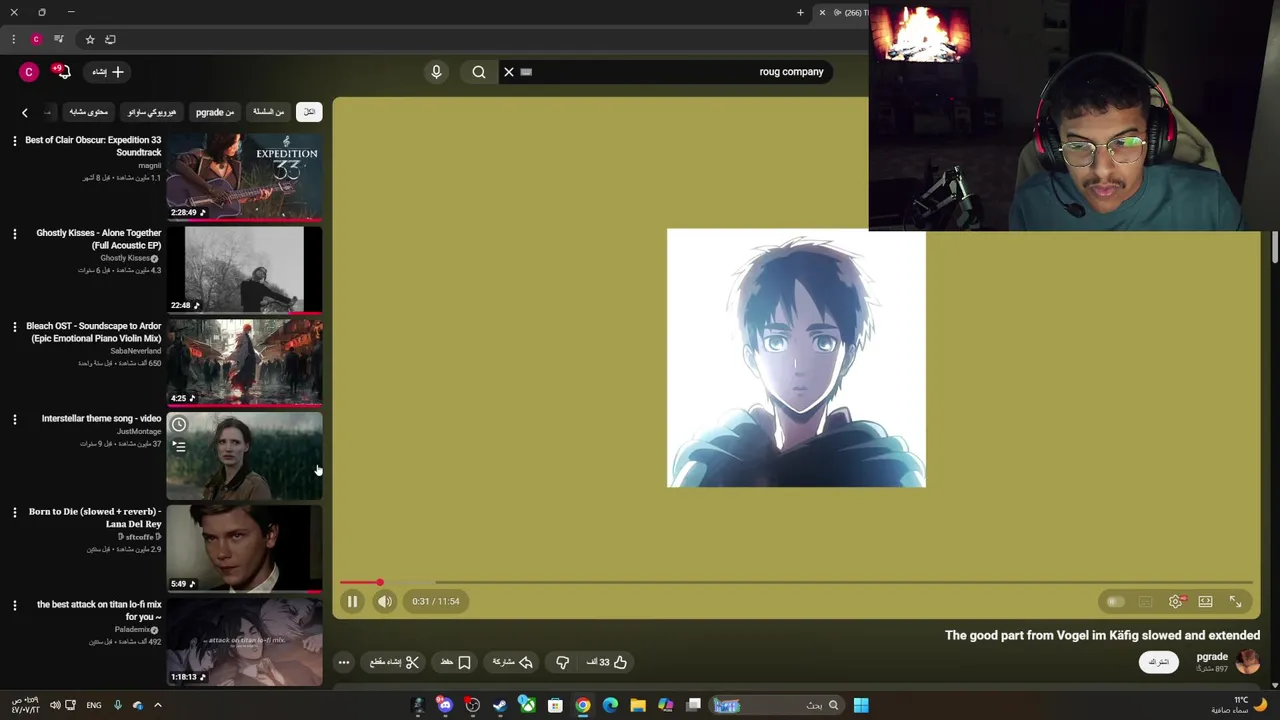
Task: Toggle subtitles button in player controls
Action: [1146, 602]
